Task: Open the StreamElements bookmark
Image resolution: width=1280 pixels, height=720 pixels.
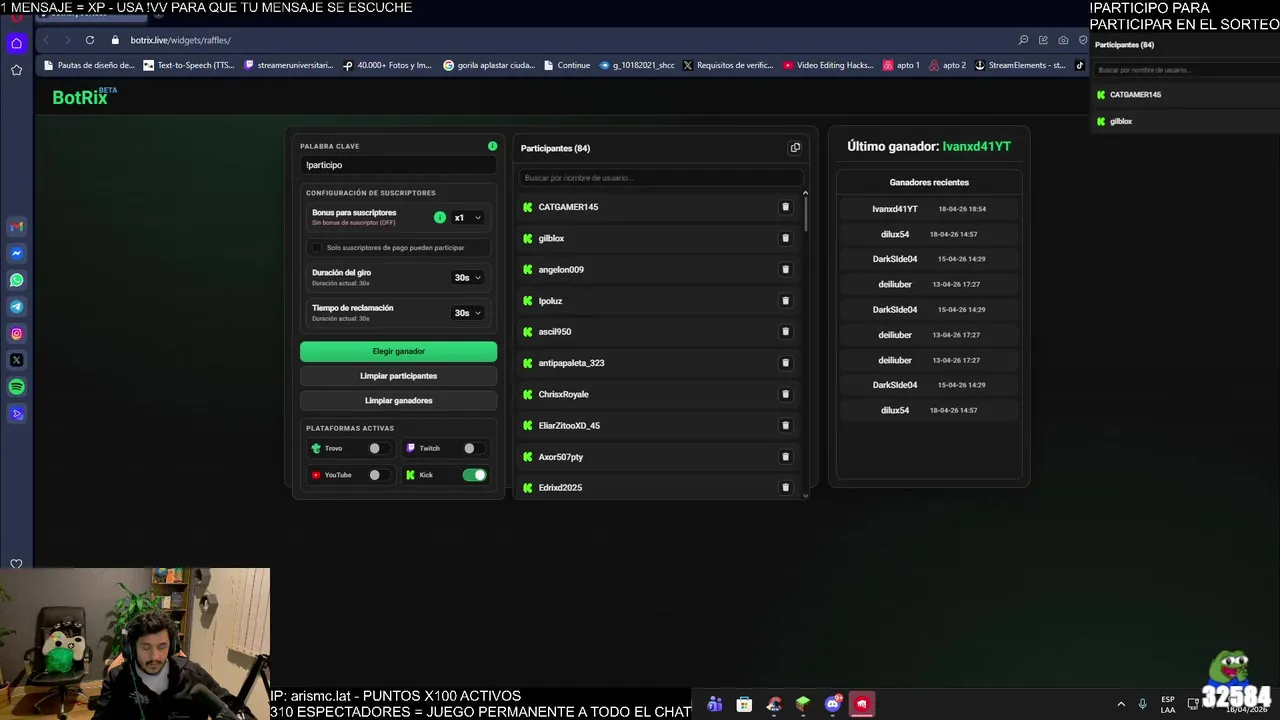Action: click(x=1020, y=65)
